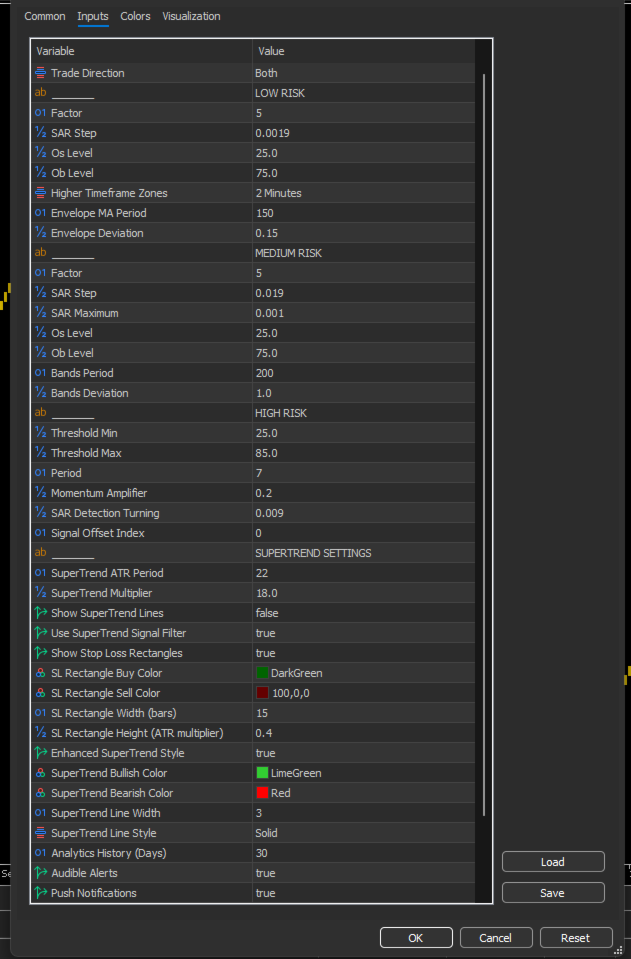
Task: Switch to the Common tab
Action: pyautogui.click(x=45, y=17)
